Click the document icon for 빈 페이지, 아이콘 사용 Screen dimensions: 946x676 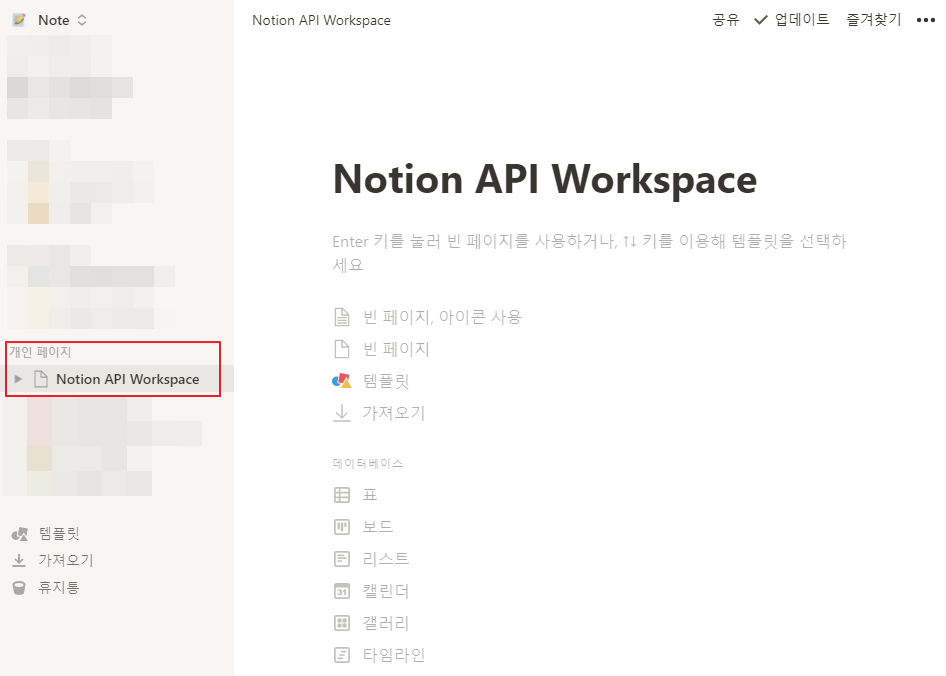pyautogui.click(x=342, y=317)
